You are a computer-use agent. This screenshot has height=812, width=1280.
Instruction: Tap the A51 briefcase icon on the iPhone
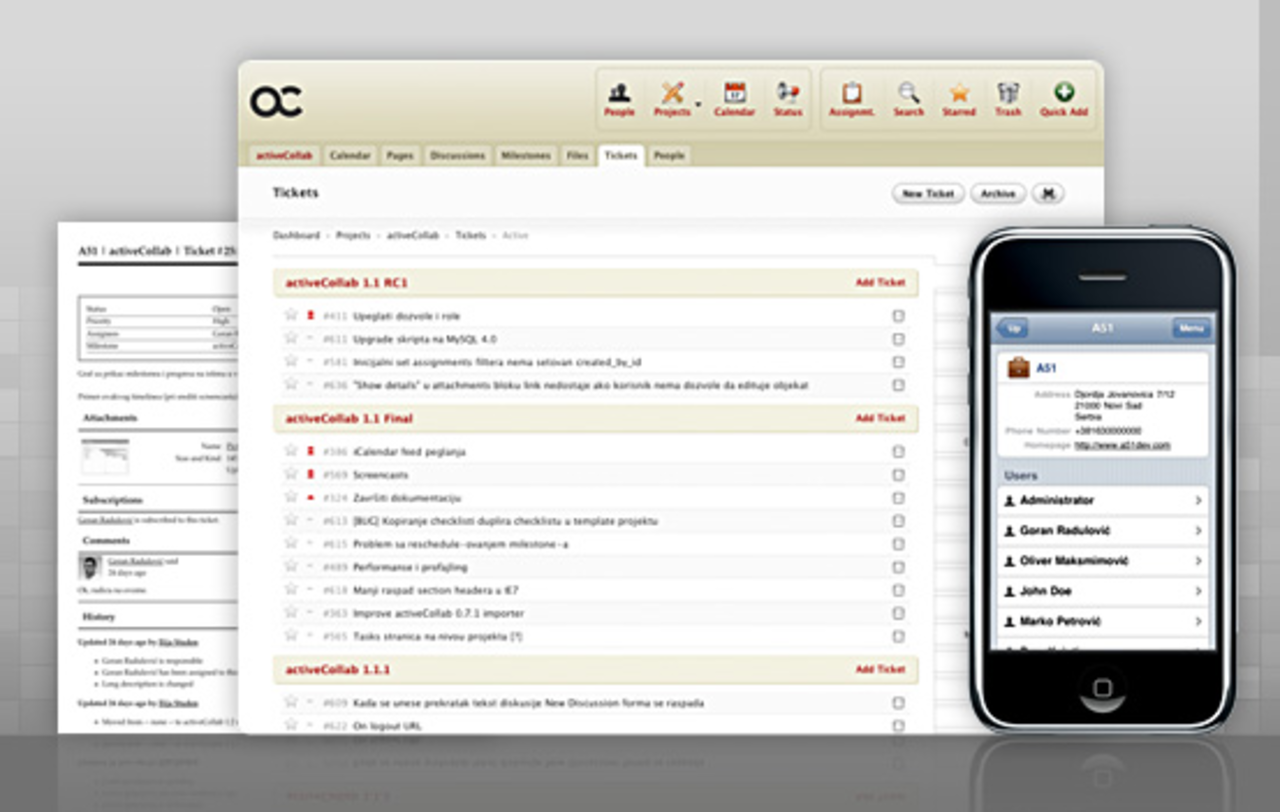(x=1018, y=367)
